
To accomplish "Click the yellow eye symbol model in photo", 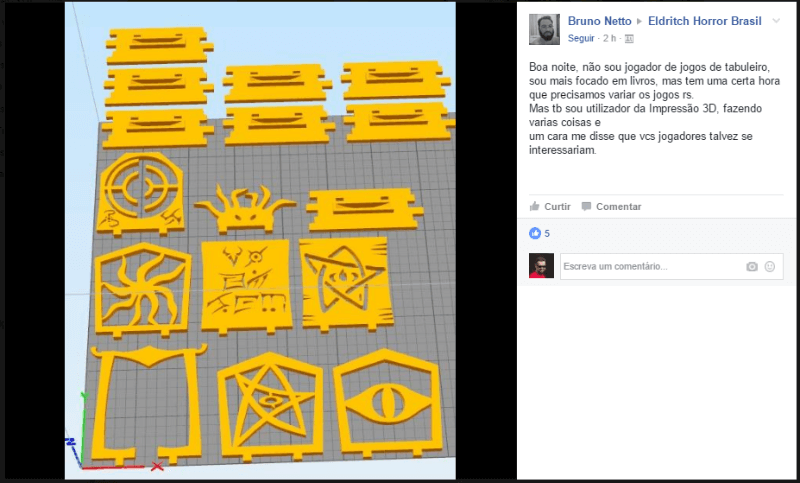I will (x=388, y=403).
